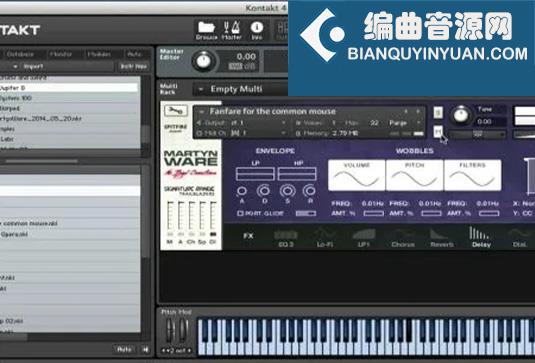This screenshot has height=363, width=535.
Task: Click the Import button in browser
Action: (x=33, y=67)
